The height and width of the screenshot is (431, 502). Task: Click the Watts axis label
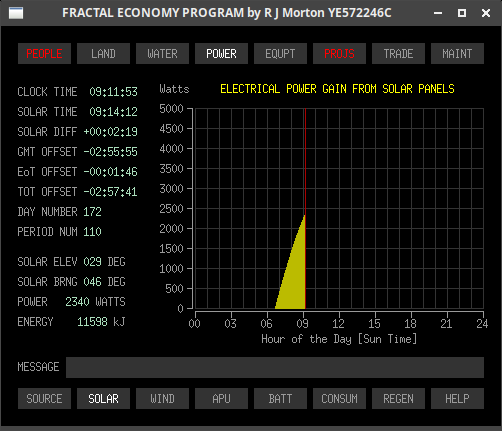pyautogui.click(x=174, y=89)
